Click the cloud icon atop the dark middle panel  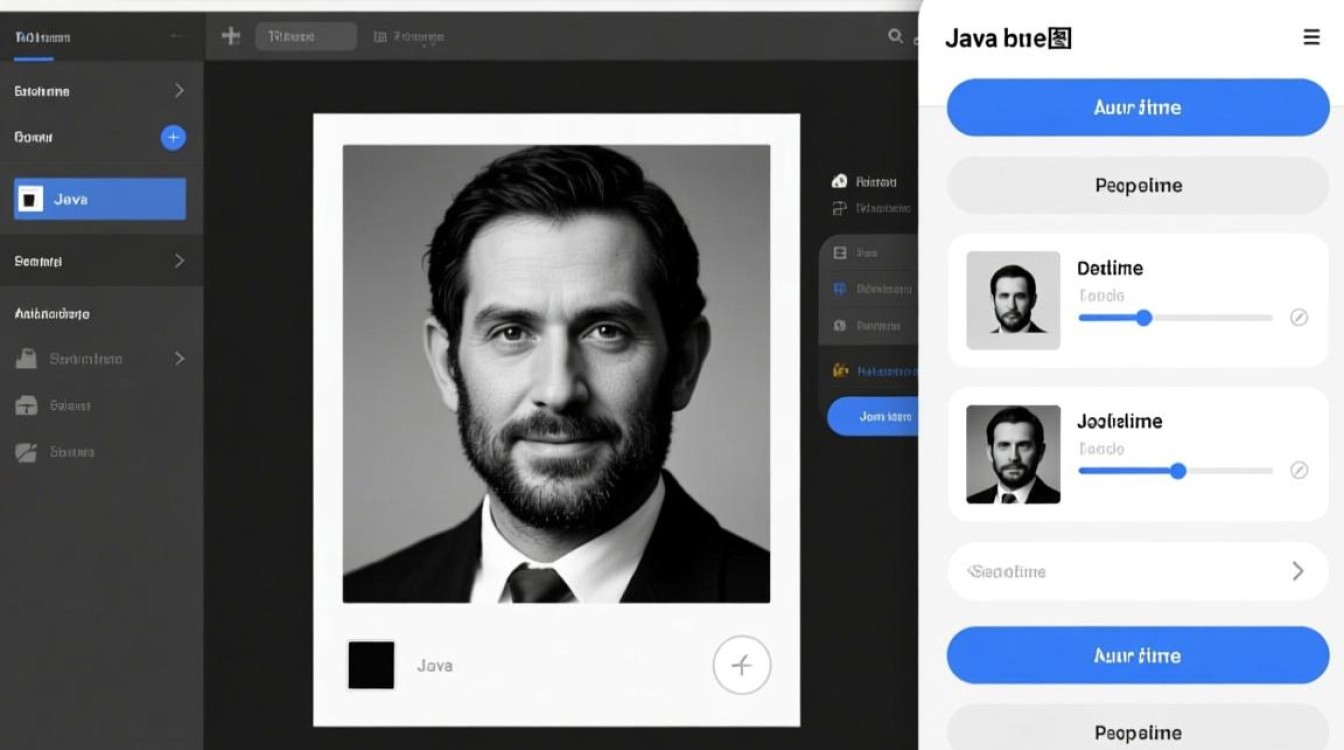(839, 182)
